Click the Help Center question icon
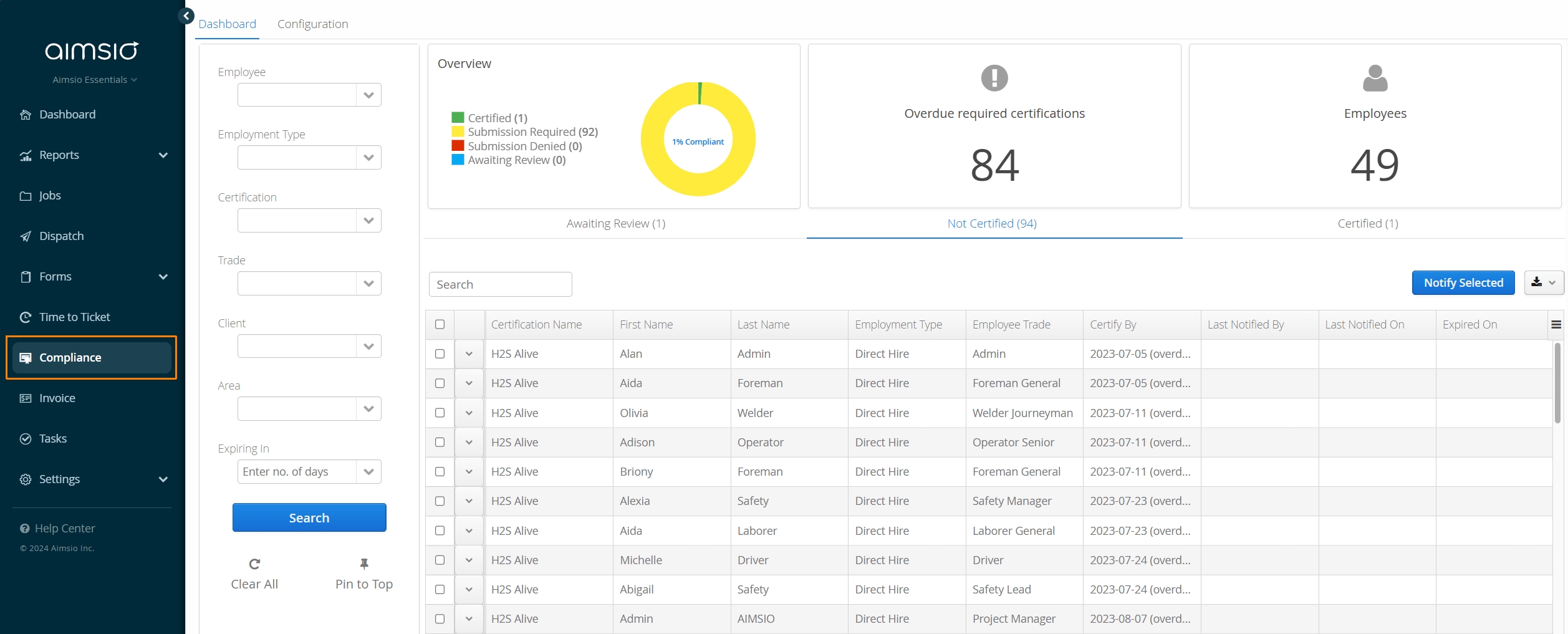Image resolution: width=1568 pixels, height=634 pixels. pos(25,529)
